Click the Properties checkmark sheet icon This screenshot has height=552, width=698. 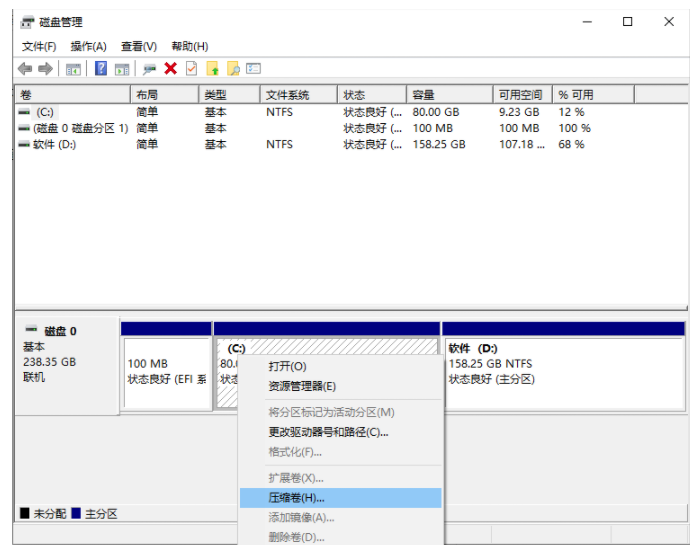[191, 68]
